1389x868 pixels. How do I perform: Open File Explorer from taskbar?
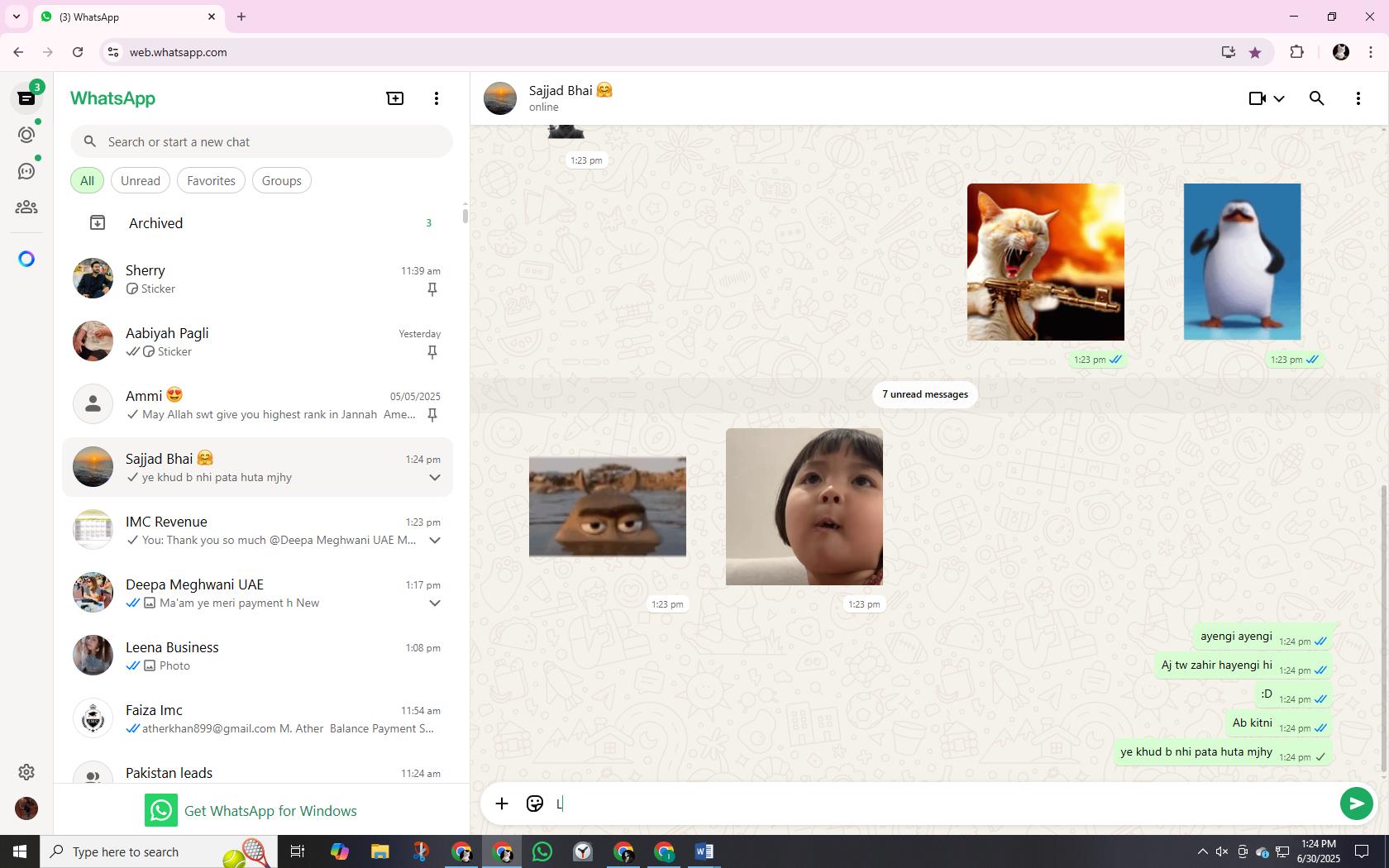[x=379, y=851]
